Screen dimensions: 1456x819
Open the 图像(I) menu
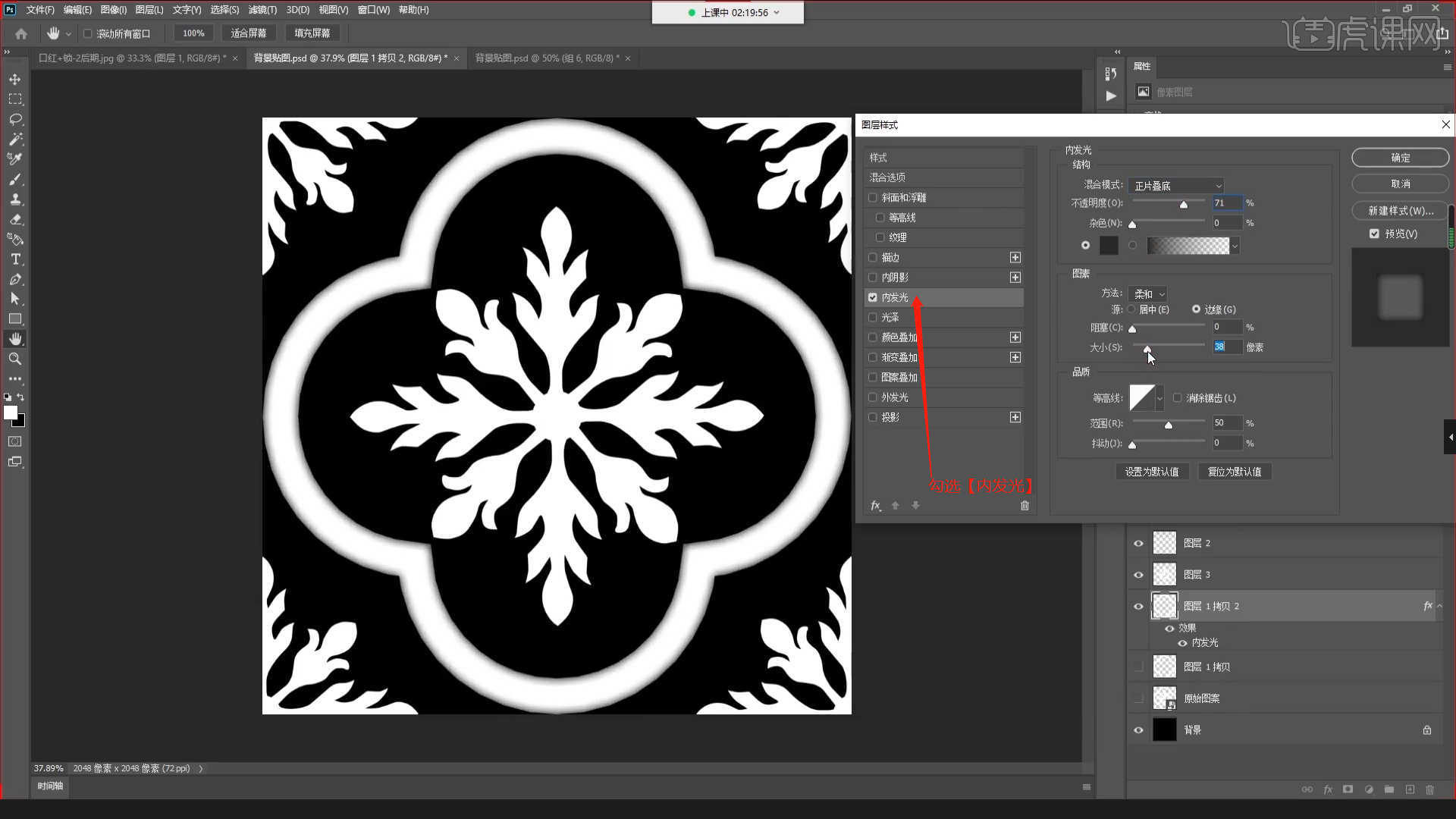[x=114, y=10]
